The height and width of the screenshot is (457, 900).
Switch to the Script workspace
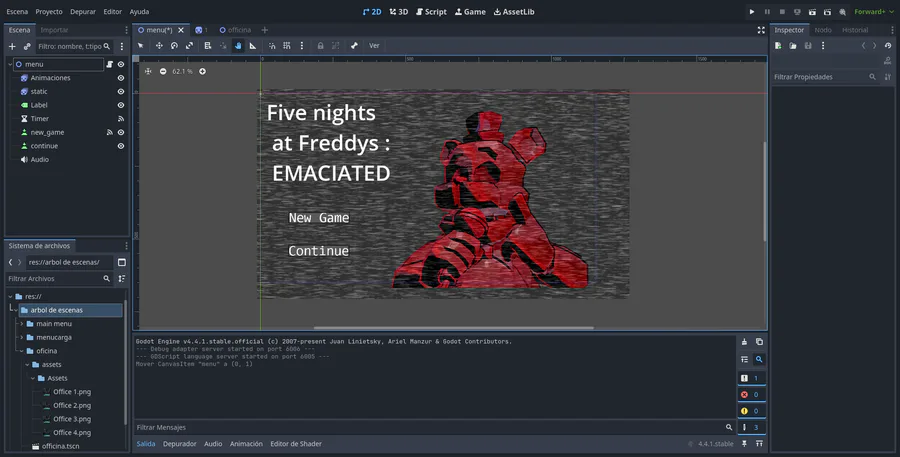click(431, 11)
